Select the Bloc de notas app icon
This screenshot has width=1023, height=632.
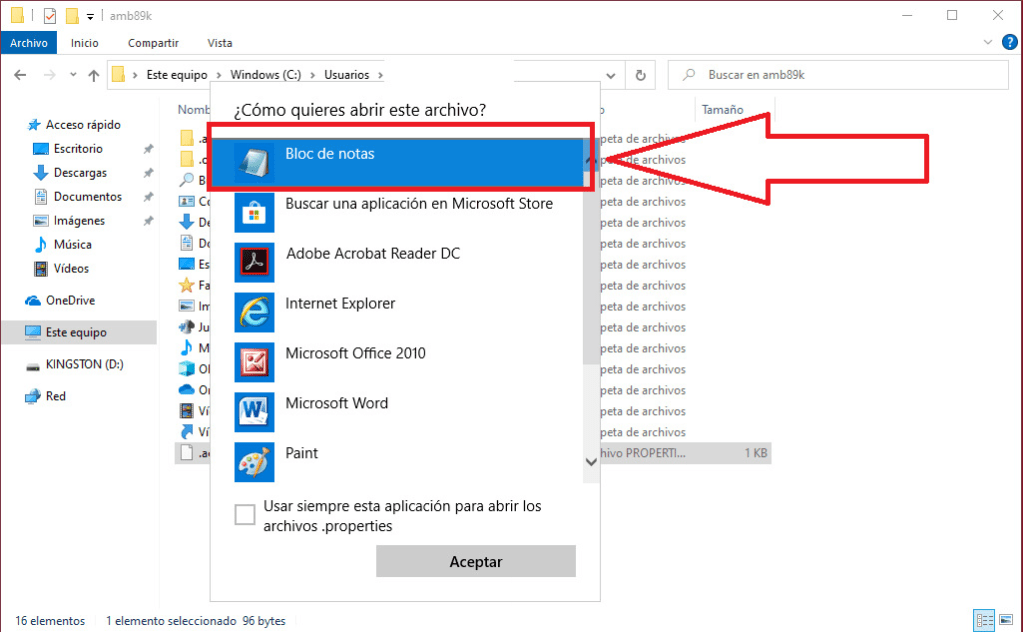point(253,162)
